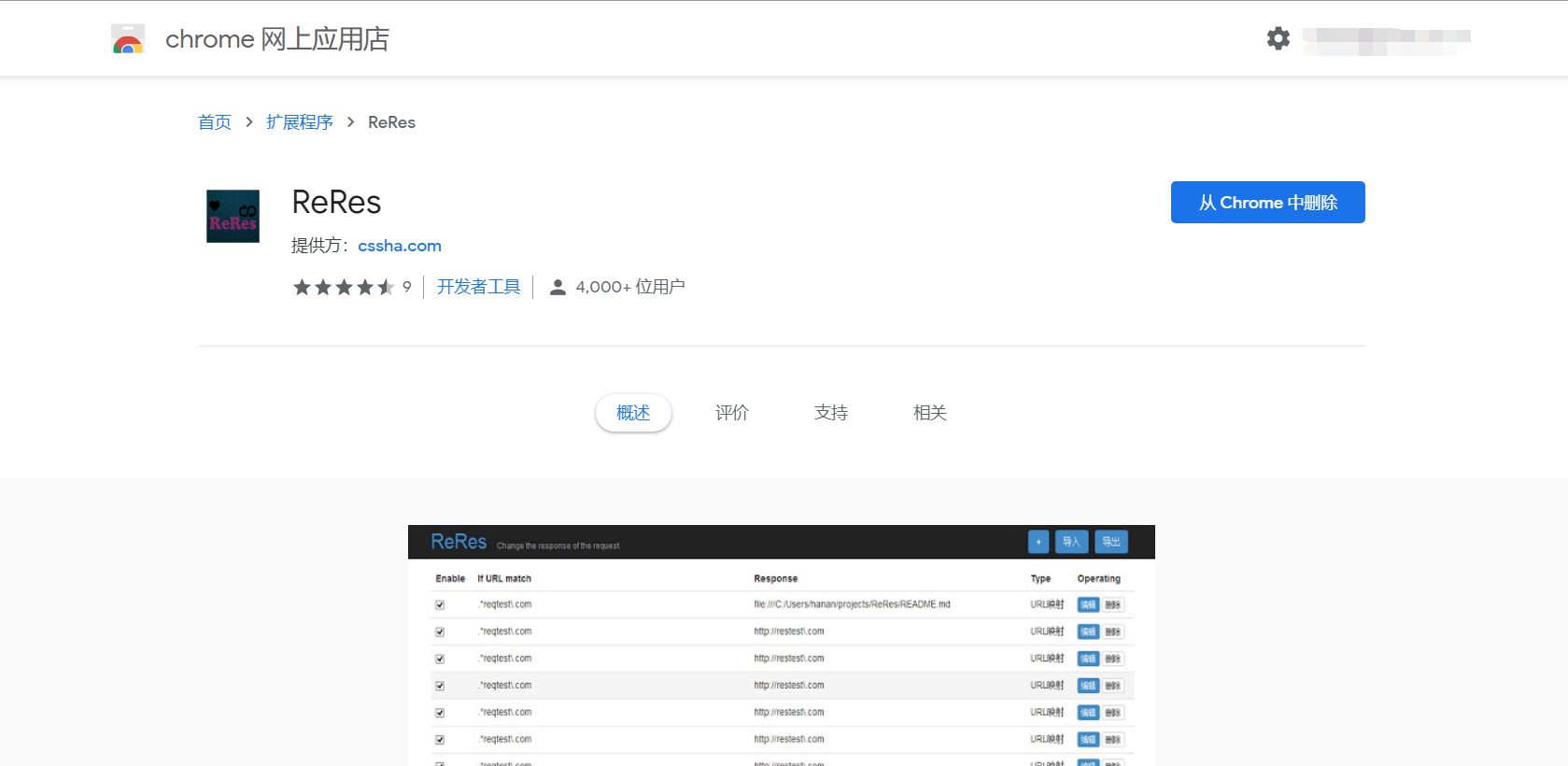The width and height of the screenshot is (1568, 766).
Task: Switch to the 评价 tab
Action: (732, 413)
